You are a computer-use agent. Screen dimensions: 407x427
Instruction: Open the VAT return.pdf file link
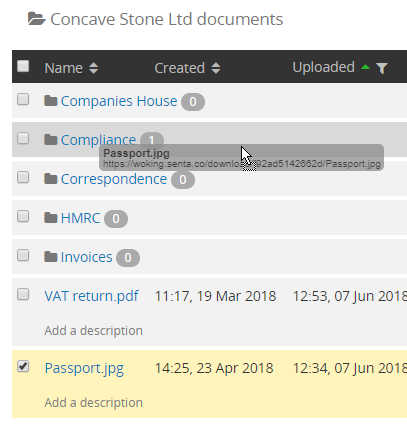click(x=91, y=296)
